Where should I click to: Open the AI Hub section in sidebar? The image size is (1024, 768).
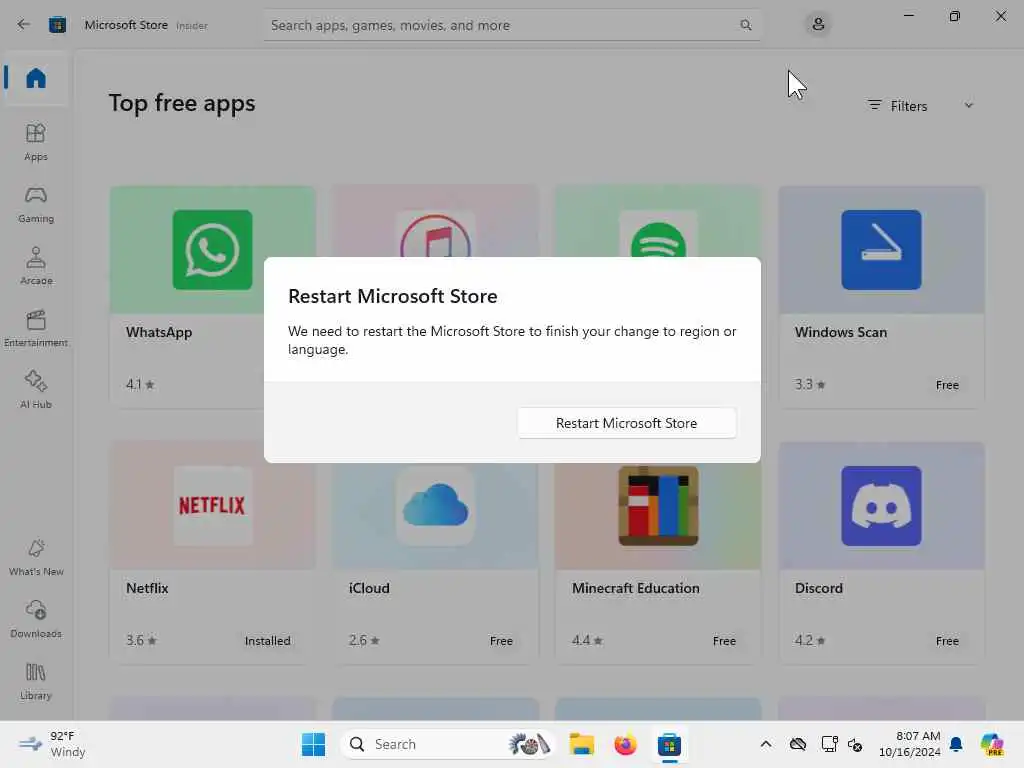click(x=36, y=391)
